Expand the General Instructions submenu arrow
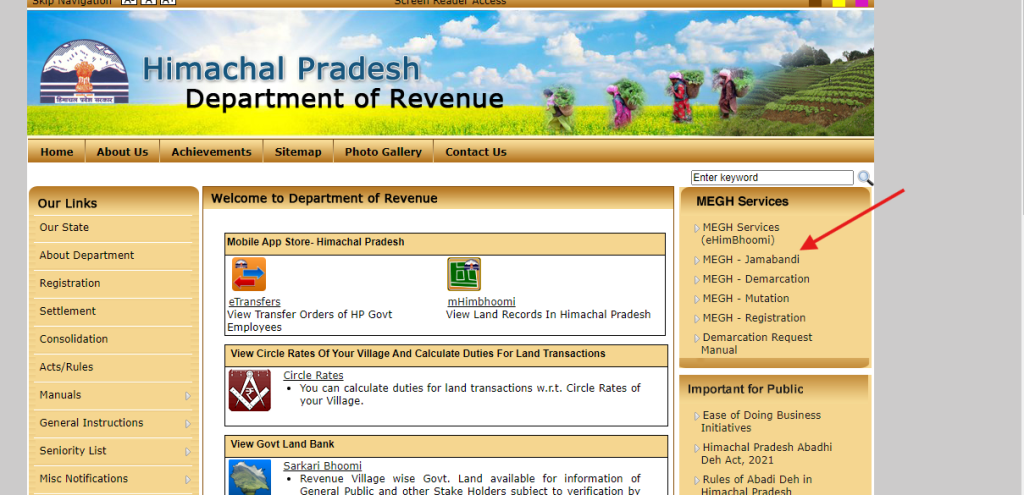This screenshot has height=495, width=1024. (x=187, y=424)
